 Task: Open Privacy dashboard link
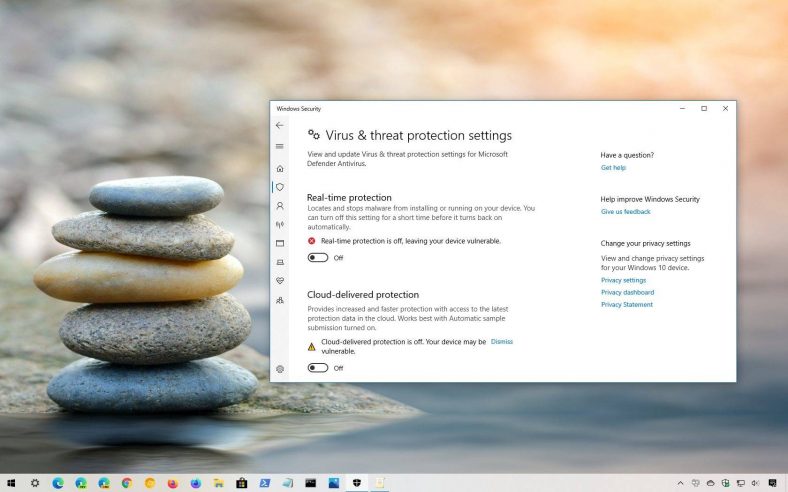click(627, 292)
